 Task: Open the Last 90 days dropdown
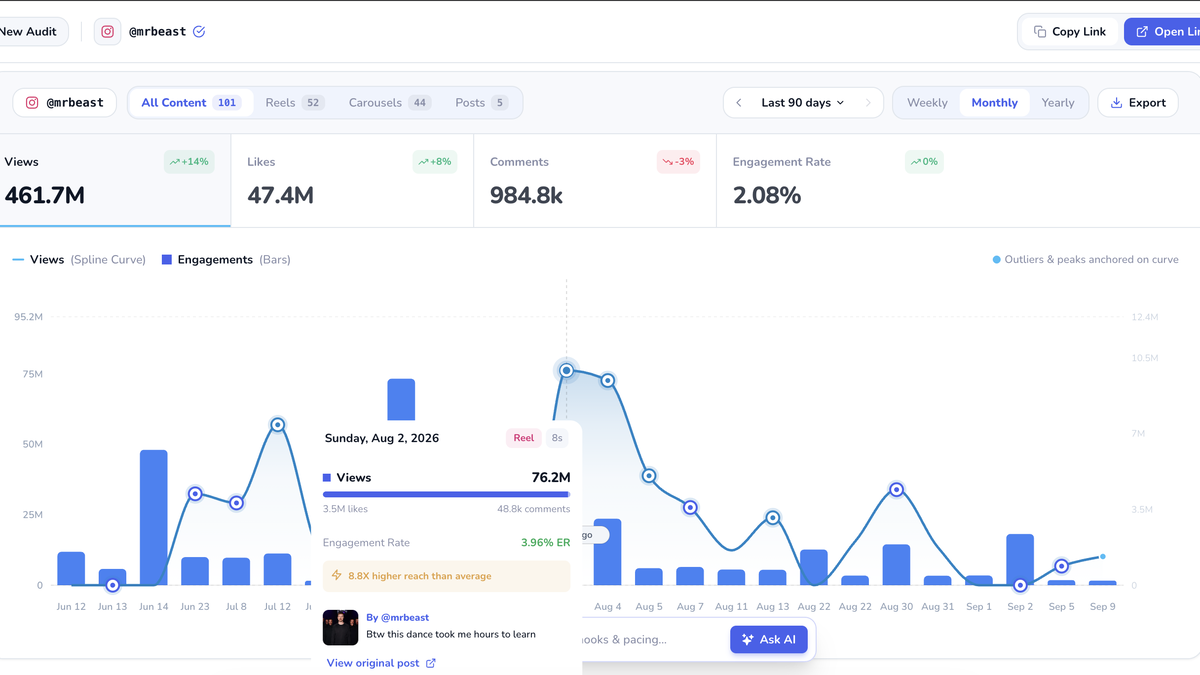coord(803,103)
